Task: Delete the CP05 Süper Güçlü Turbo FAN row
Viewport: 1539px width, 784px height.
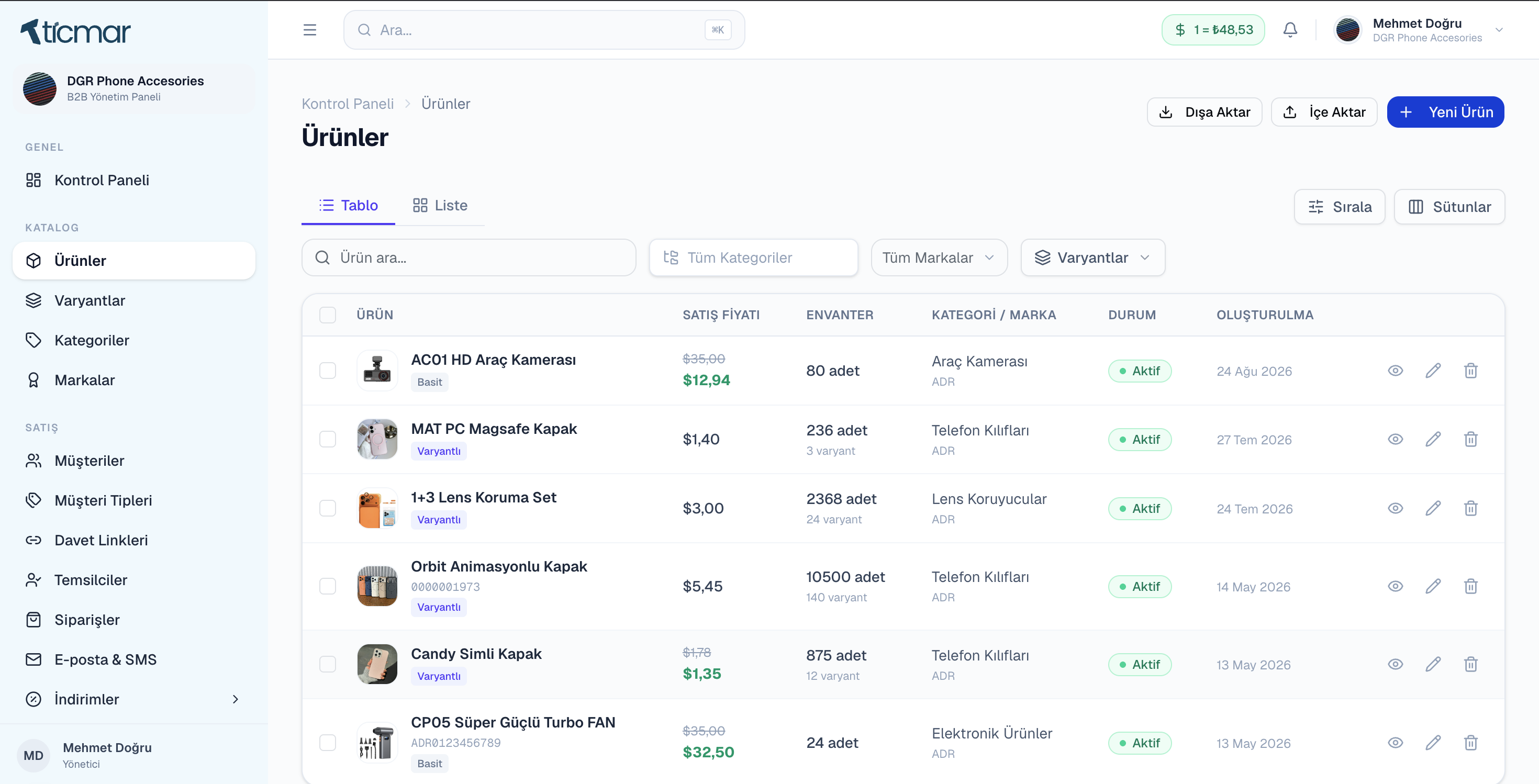Action: (1470, 743)
